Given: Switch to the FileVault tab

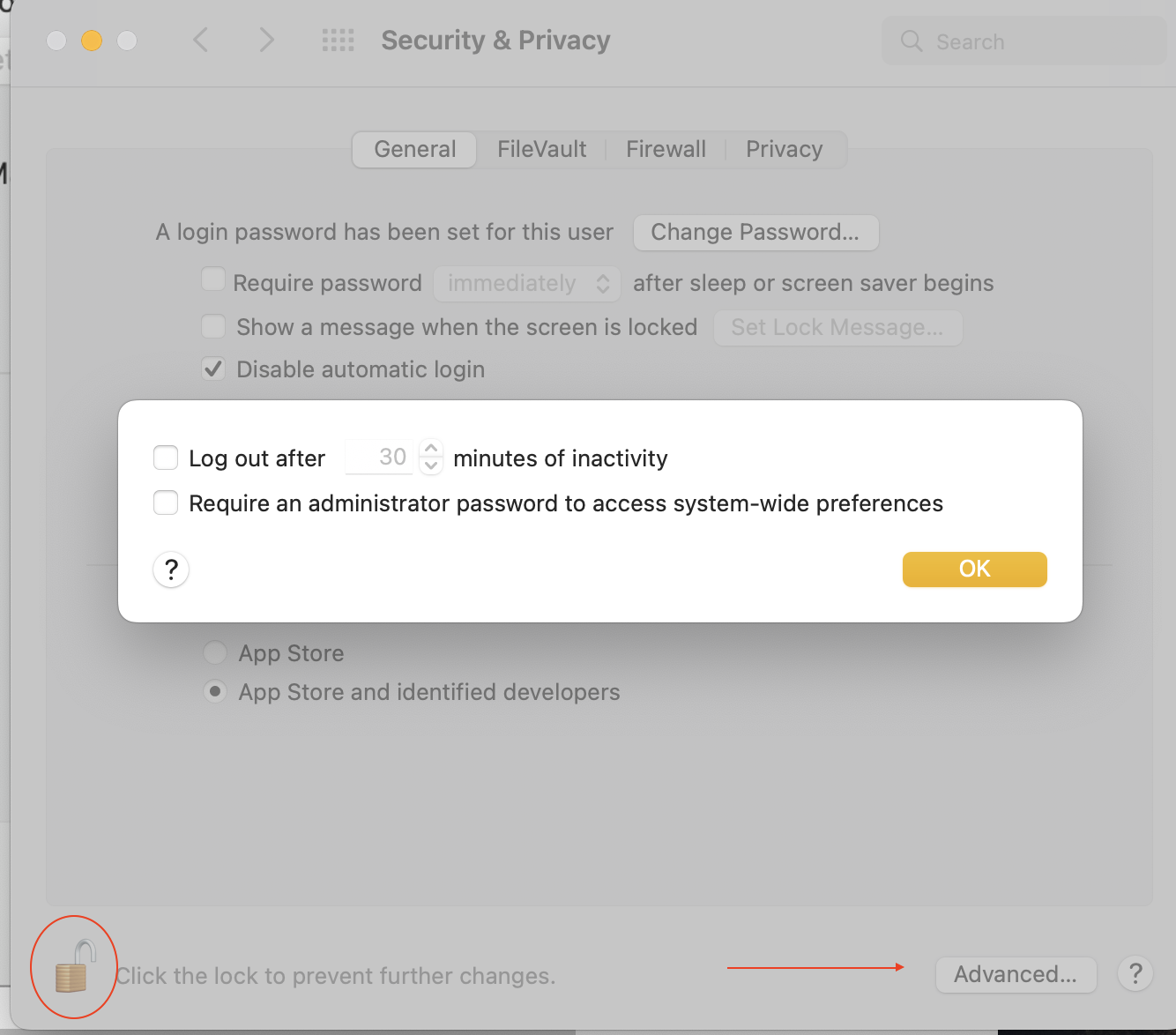Looking at the screenshot, I should point(541,149).
